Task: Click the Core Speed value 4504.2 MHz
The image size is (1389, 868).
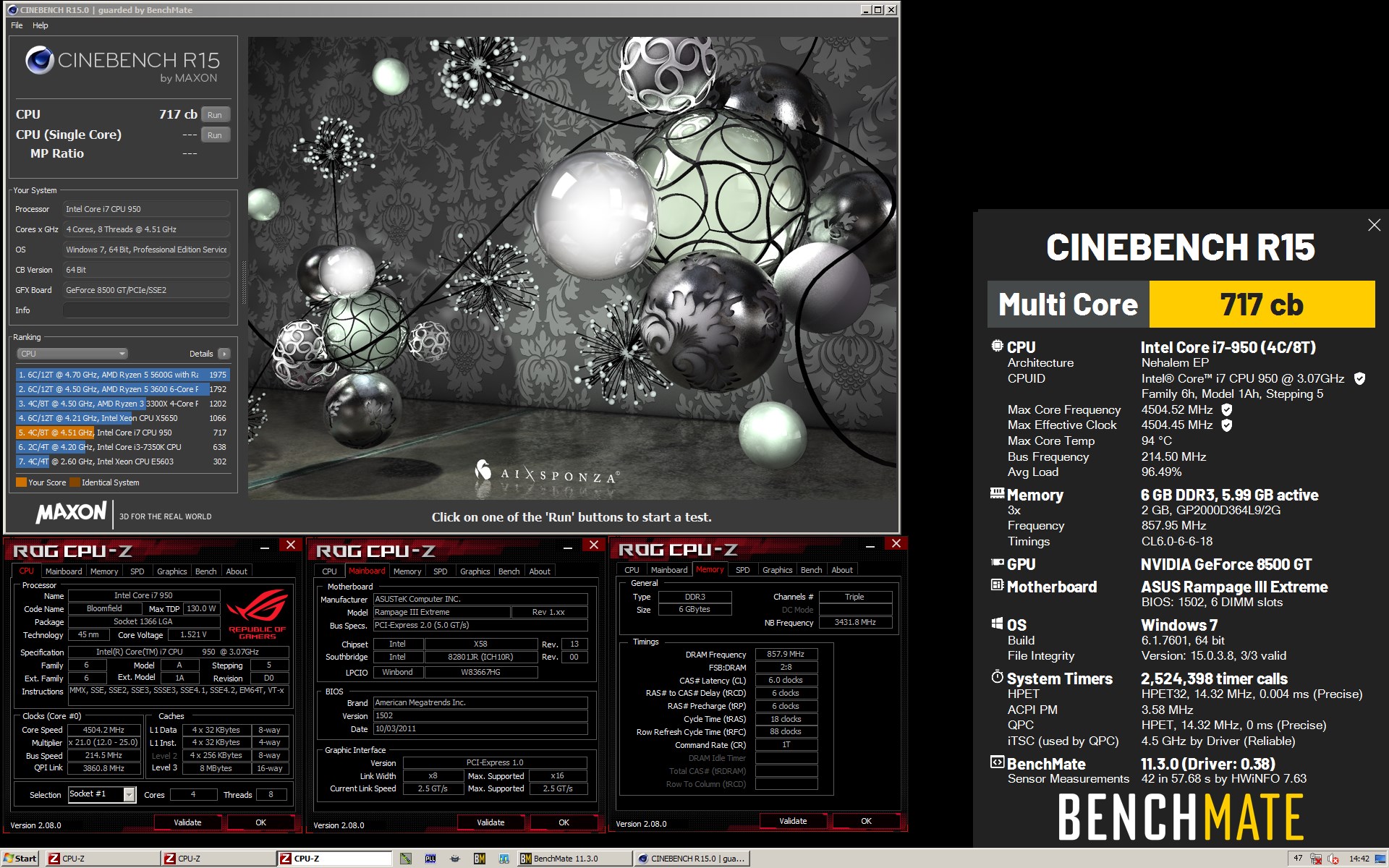Action: [x=103, y=730]
